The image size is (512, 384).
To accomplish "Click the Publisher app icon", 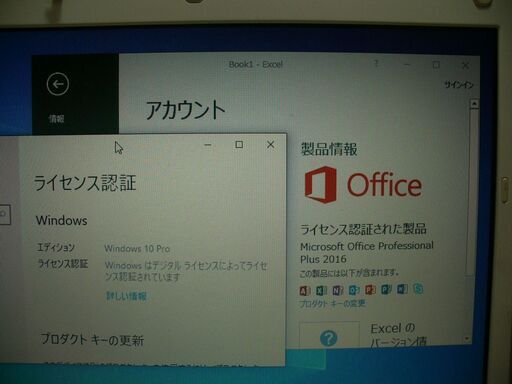I will pos(386,289).
